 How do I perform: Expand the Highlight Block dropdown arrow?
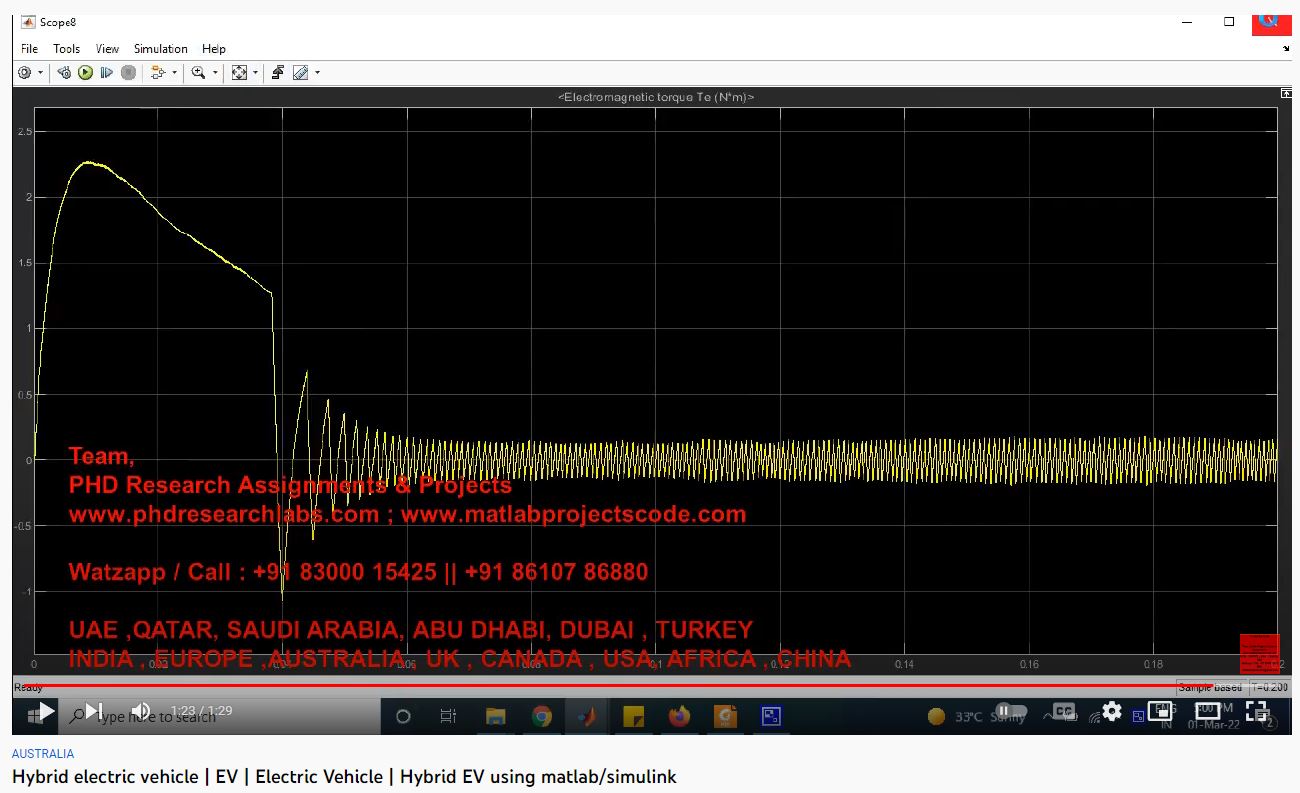click(x=174, y=73)
